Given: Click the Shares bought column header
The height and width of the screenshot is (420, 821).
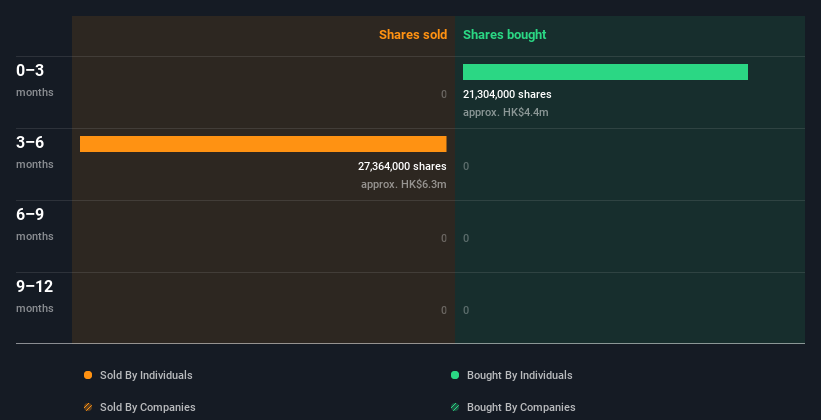Looking at the screenshot, I should coord(505,35).
